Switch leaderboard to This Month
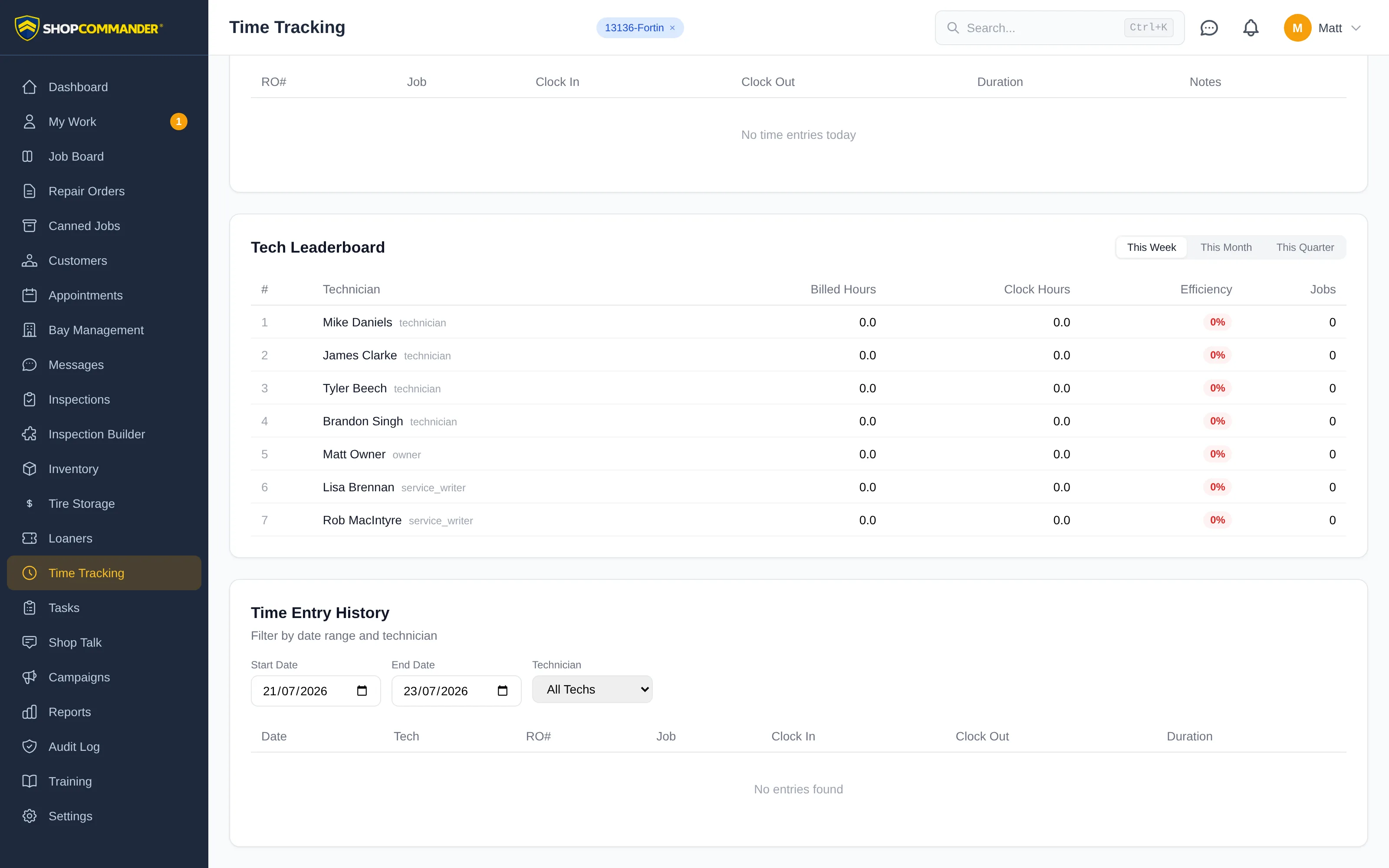 pyautogui.click(x=1225, y=247)
